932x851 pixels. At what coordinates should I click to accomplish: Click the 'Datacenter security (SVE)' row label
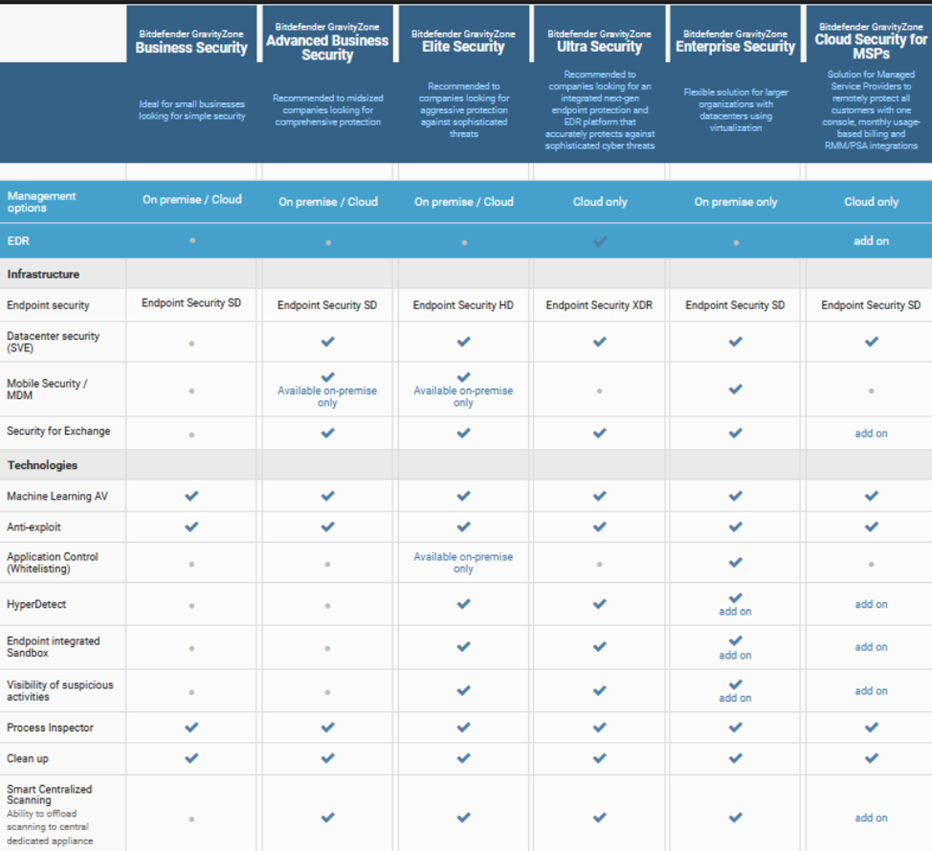53,342
